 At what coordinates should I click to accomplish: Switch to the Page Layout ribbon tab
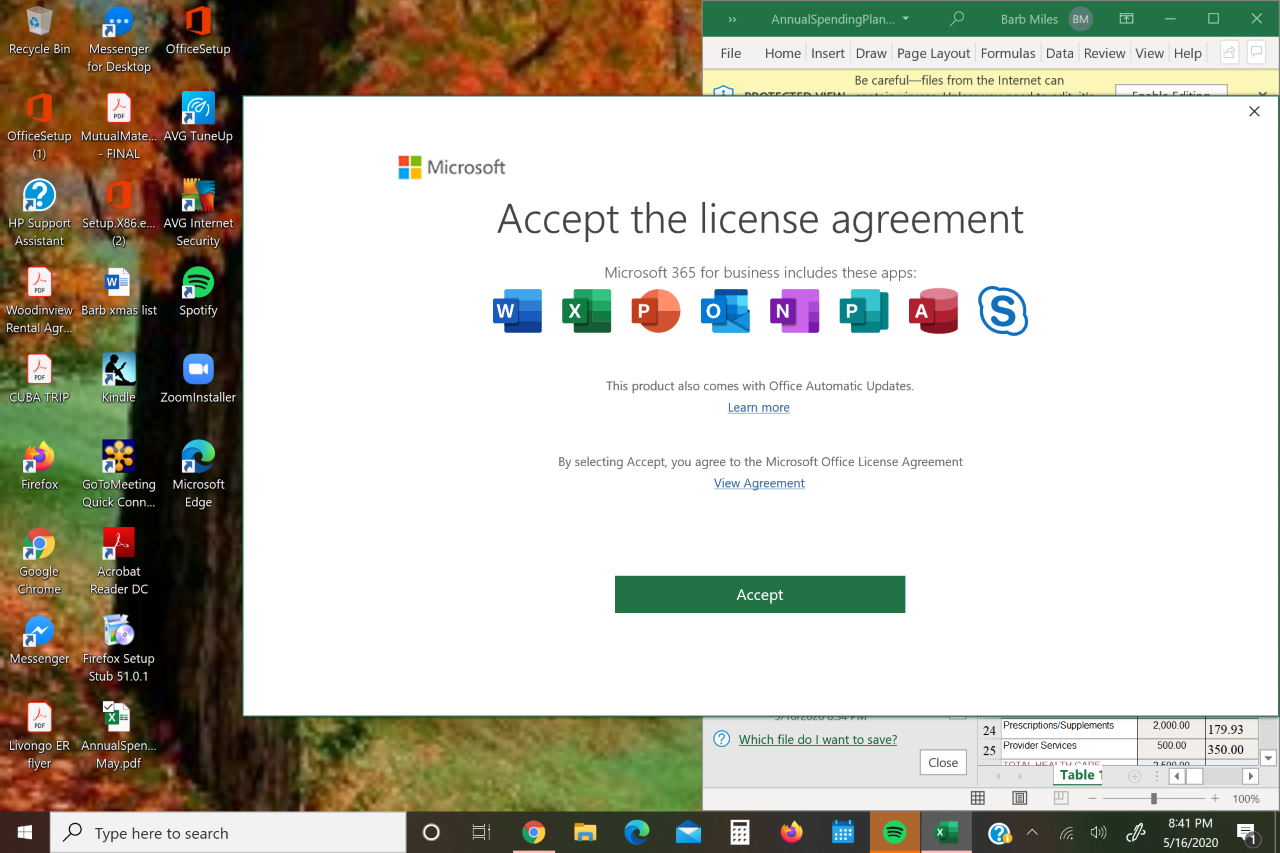pyautogui.click(x=933, y=53)
